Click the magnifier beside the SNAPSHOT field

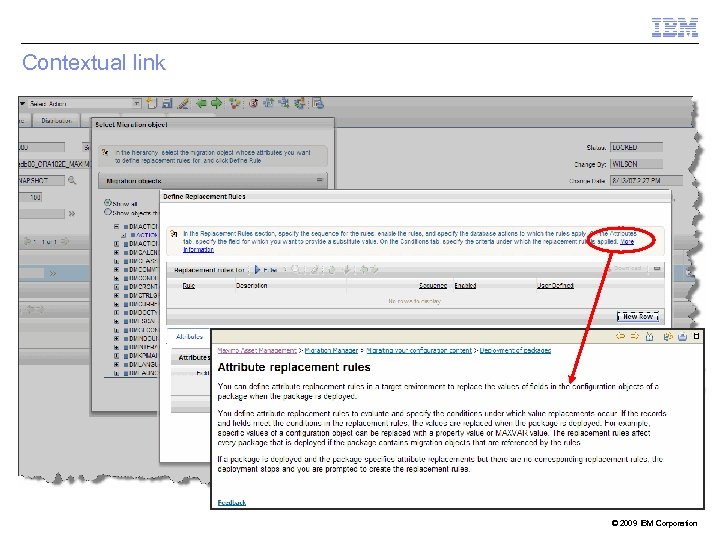pyautogui.click(x=72, y=180)
